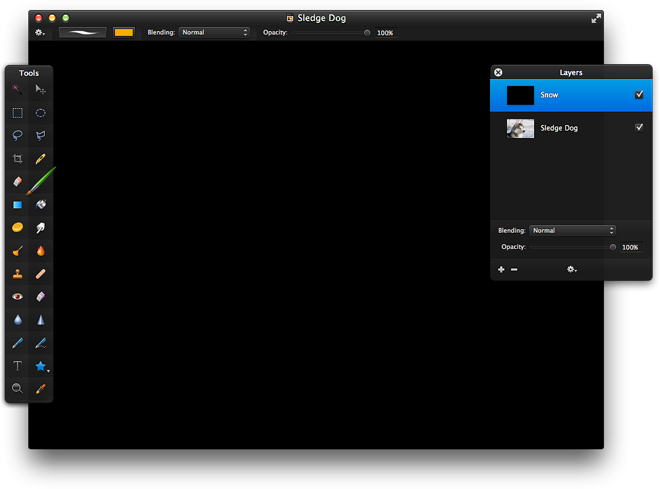
Task: Pick the Red Eye tool
Action: [17, 297]
